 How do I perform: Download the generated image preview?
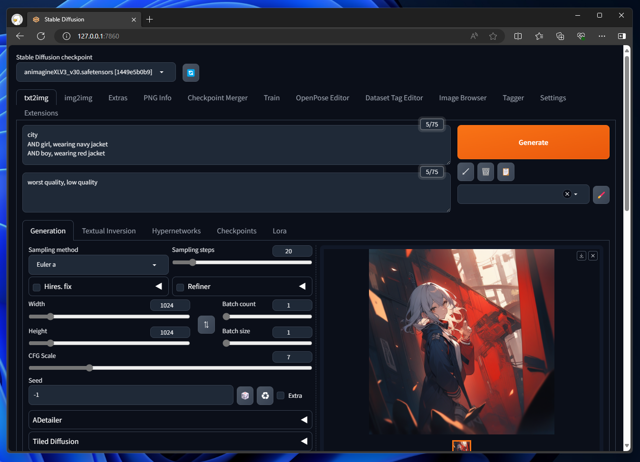(x=581, y=256)
